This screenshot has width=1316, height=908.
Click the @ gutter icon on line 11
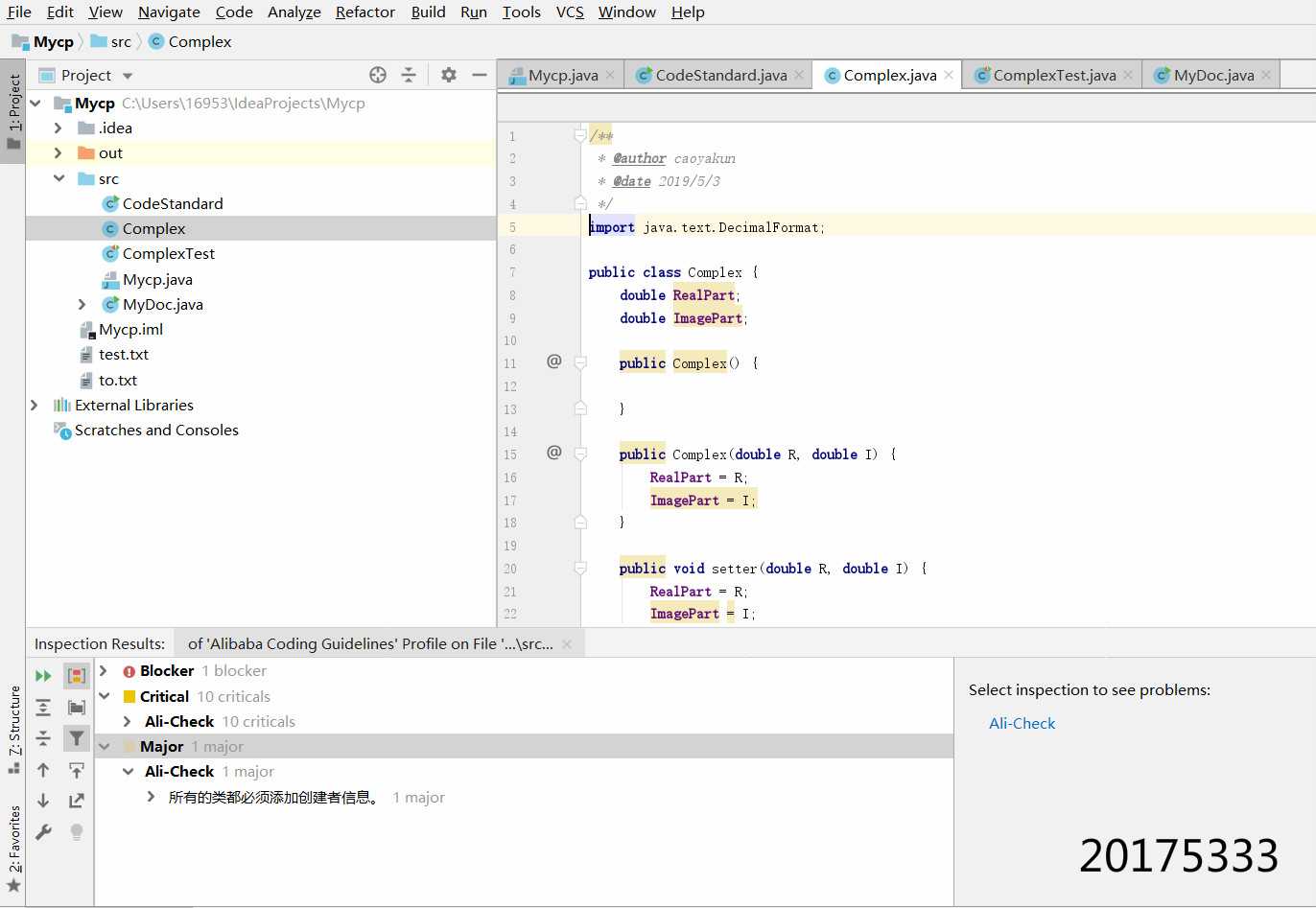click(553, 361)
